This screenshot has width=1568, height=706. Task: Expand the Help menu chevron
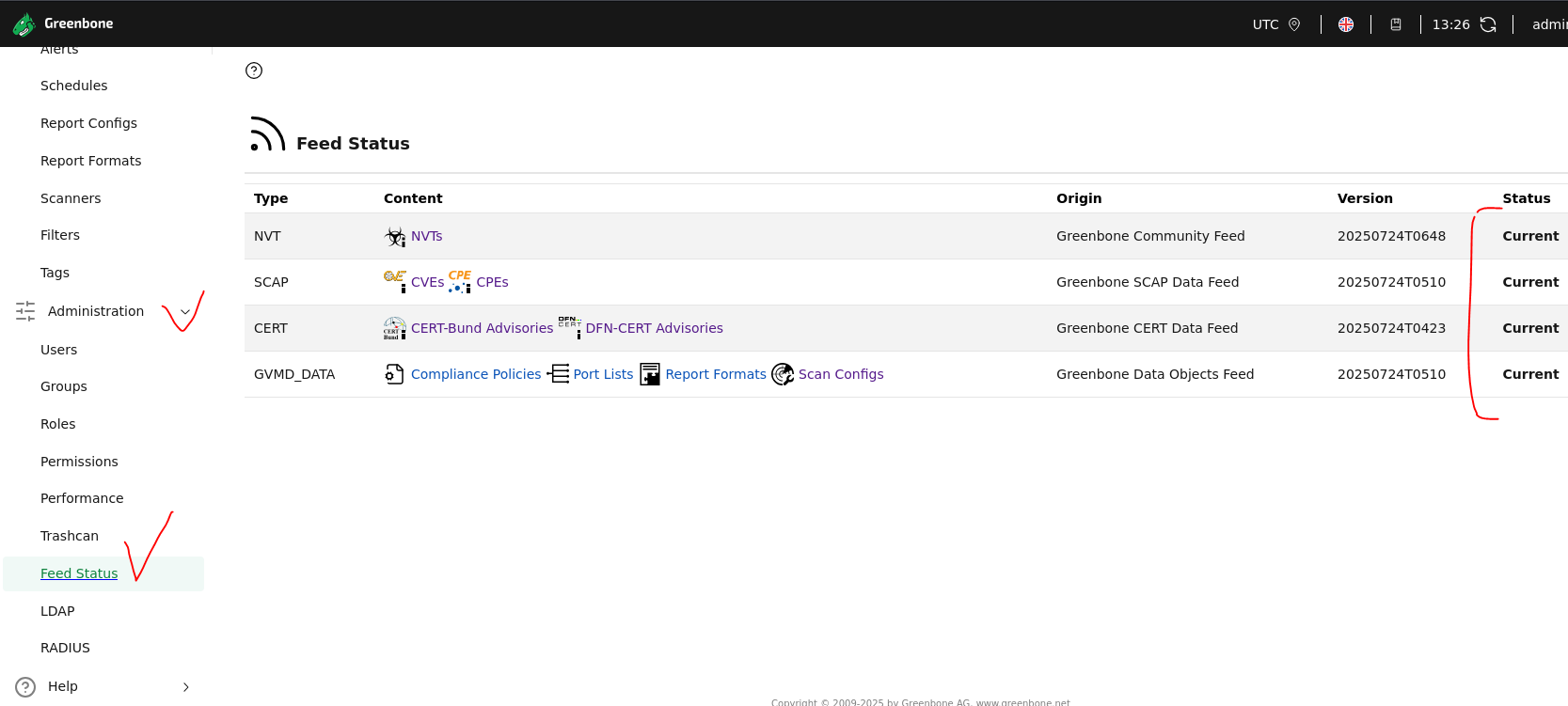[x=185, y=687]
